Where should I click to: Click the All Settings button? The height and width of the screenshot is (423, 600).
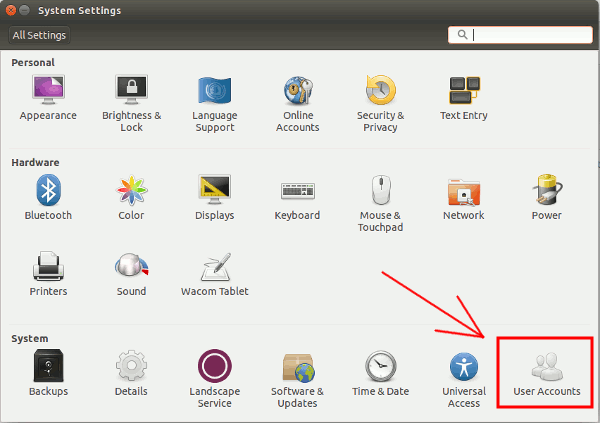pyautogui.click(x=39, y=35)
